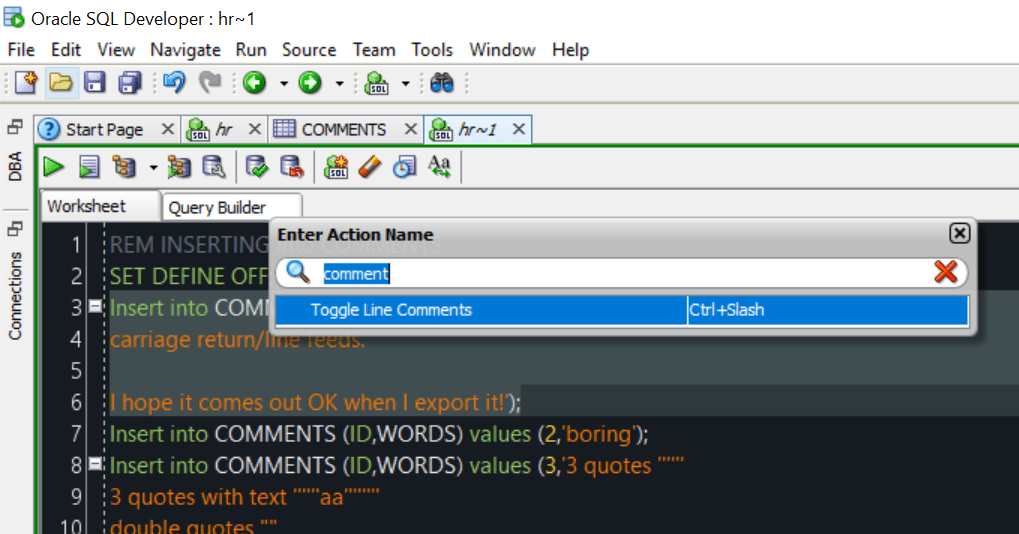1019x534 pixels.
Task: Open the Explain Plan dropdown arrow
Action: pos(153,168)
